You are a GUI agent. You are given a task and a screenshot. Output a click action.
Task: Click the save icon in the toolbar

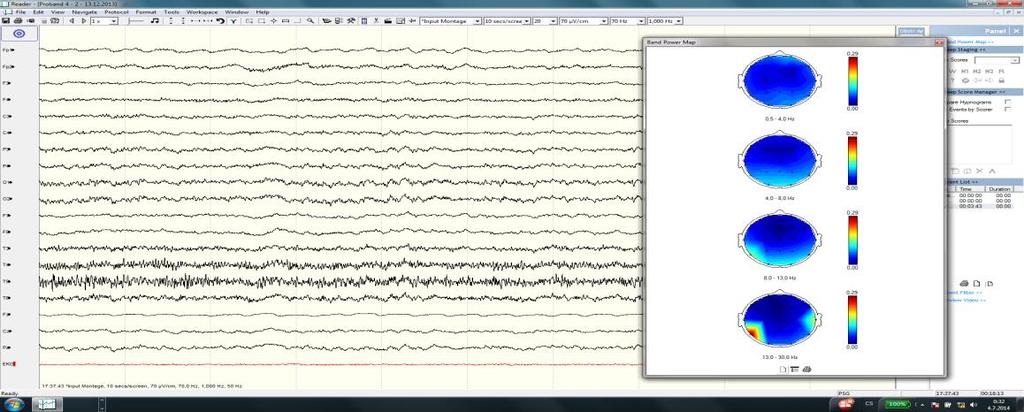tap(5, 21)
